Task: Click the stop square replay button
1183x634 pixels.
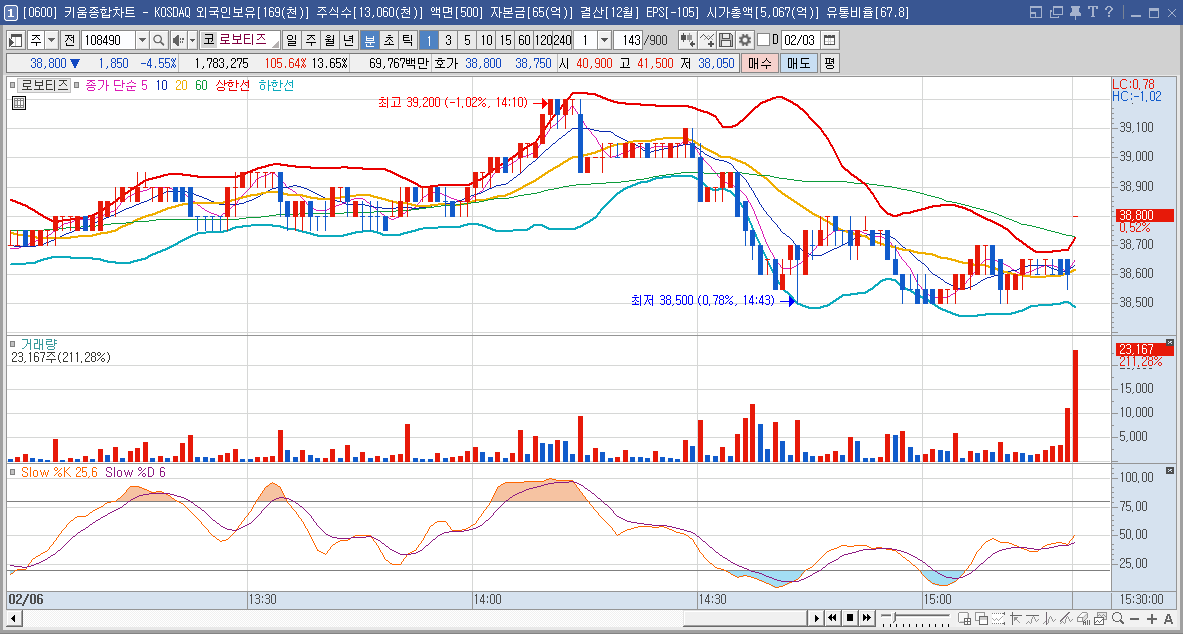Action: 850,618
